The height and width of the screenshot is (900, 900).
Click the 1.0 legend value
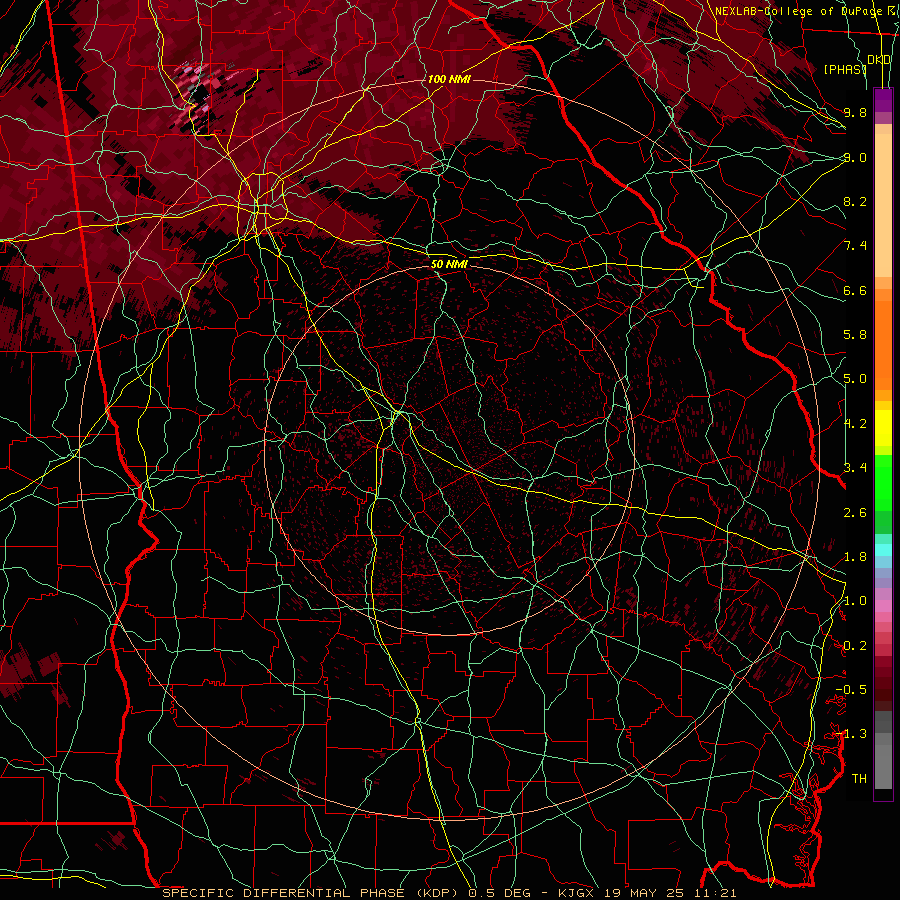coord(855,601)
